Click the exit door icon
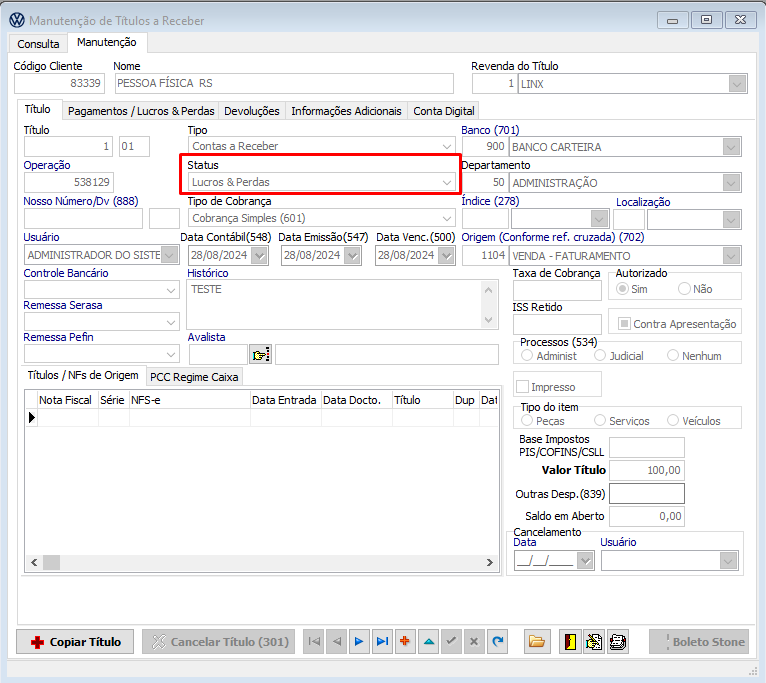Viewport: 766px width, 683px height. tap(569, 642)
